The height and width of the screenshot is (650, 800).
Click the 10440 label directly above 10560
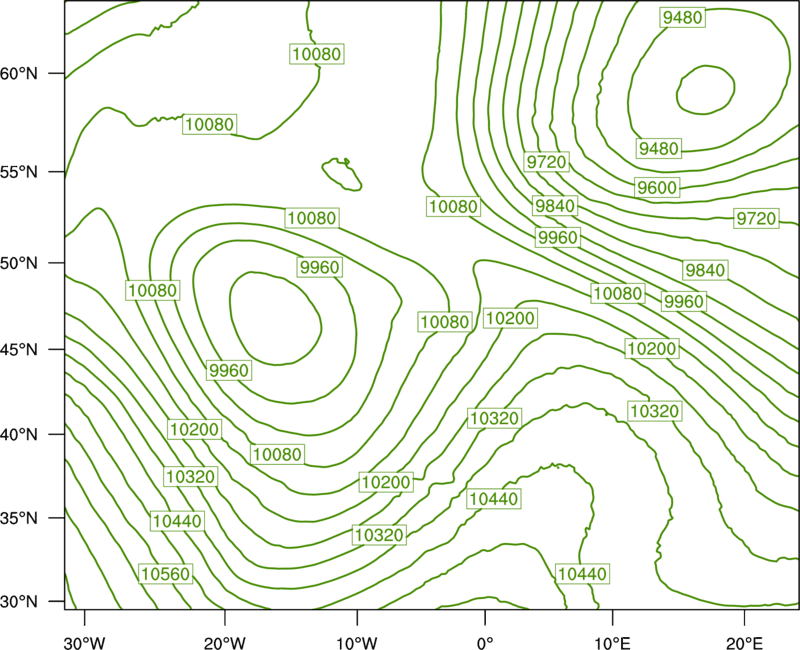point(177,521)
